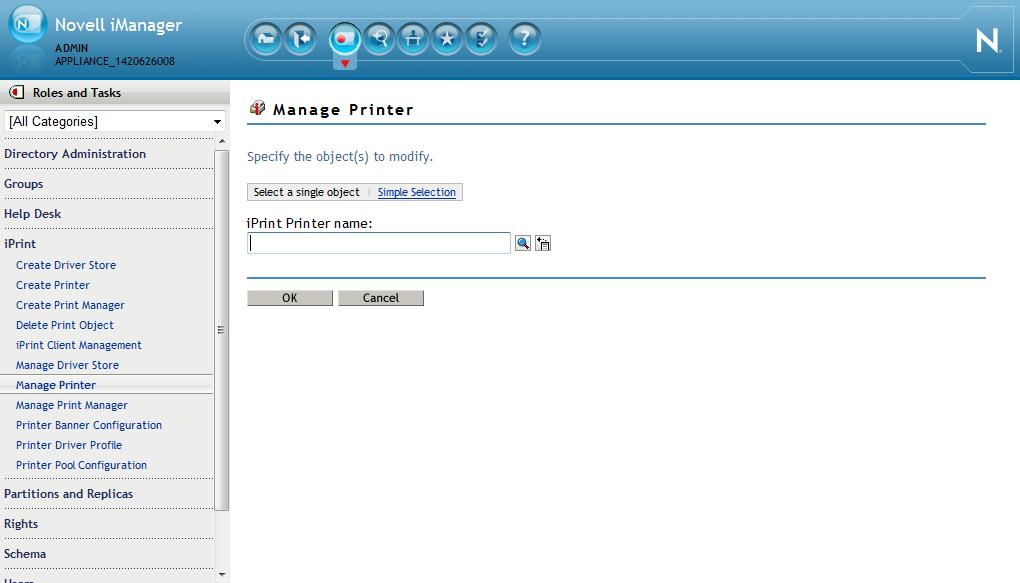The height and width of the screenshot is (583, 1020).
Task: Open Delete Print Object task
Action: click(x=64, y=325)
